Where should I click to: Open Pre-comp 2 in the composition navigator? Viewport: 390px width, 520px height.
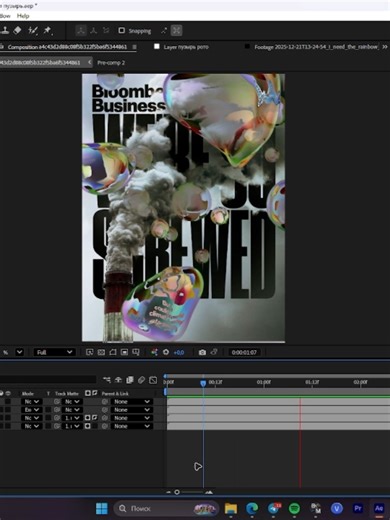tap(111, 63)
